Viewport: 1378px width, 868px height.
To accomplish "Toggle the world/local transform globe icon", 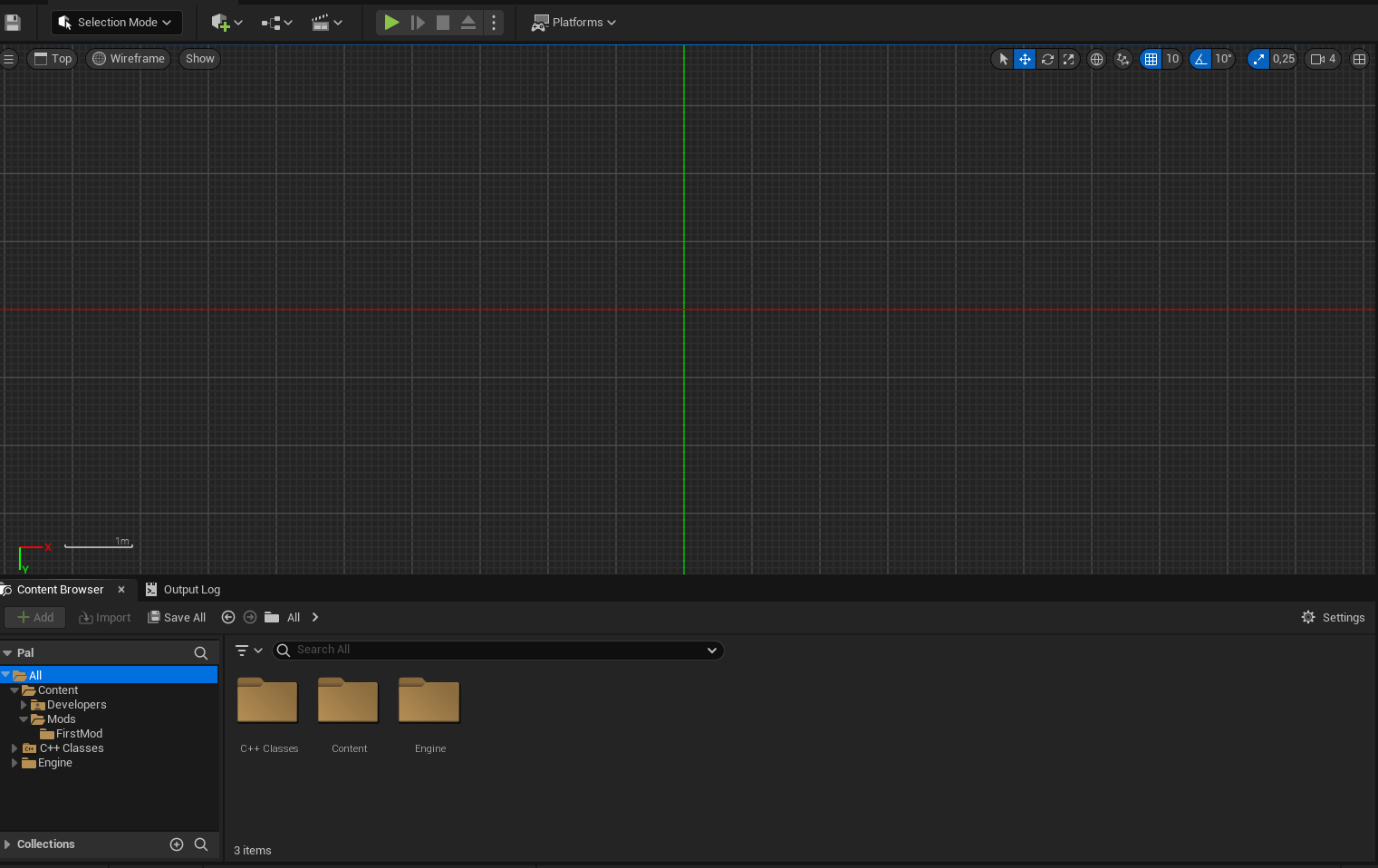I will [x=1096, y=58].
